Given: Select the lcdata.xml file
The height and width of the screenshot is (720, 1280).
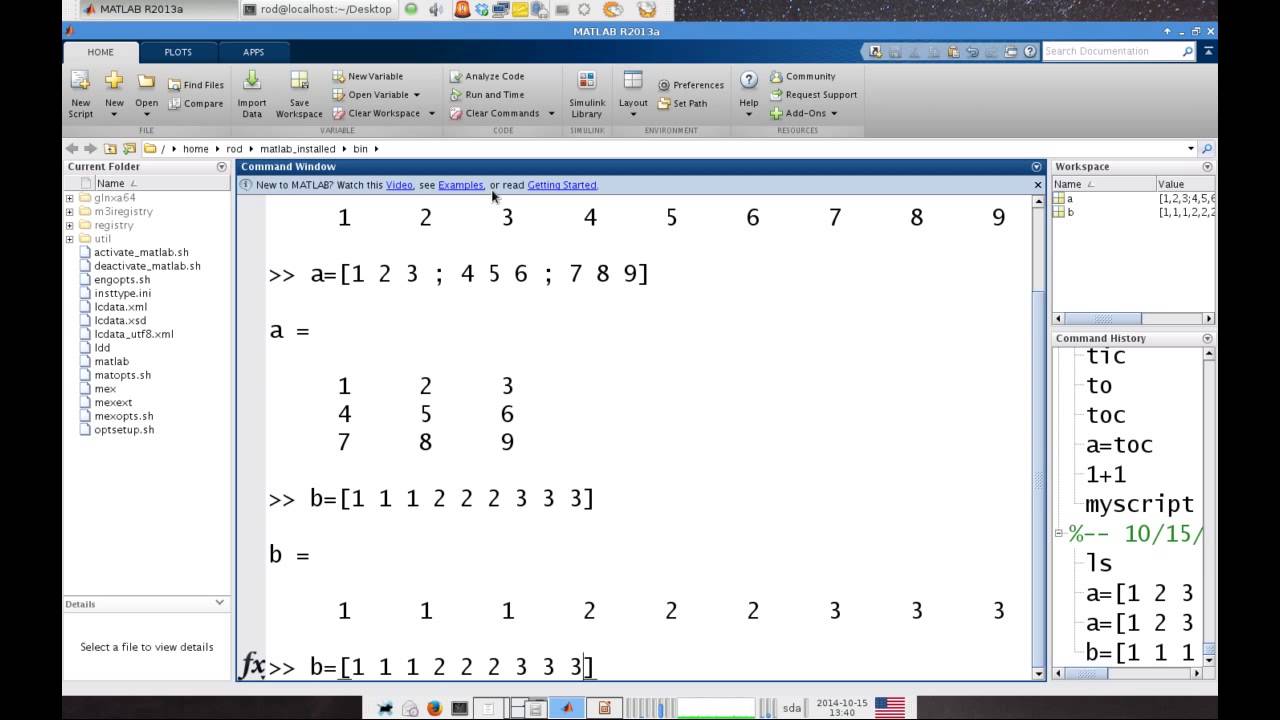Looking at the screenshot, I should pyautogui.click(x=120, y=307).
